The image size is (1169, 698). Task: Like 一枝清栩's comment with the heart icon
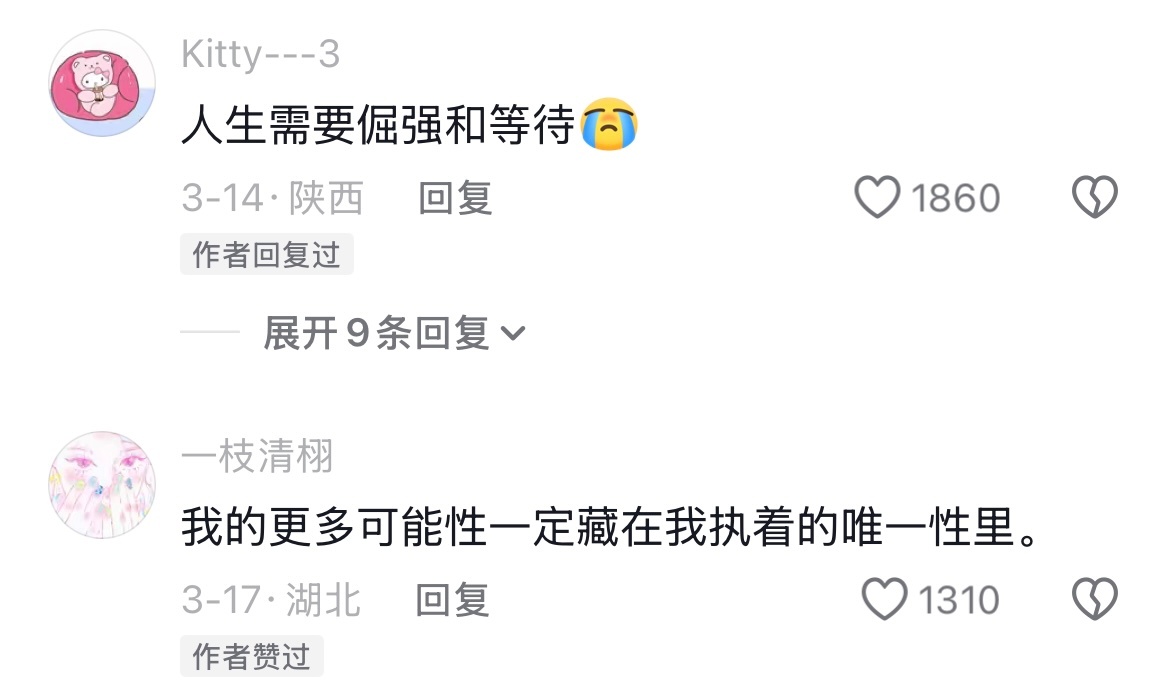[x=884, y=599]
